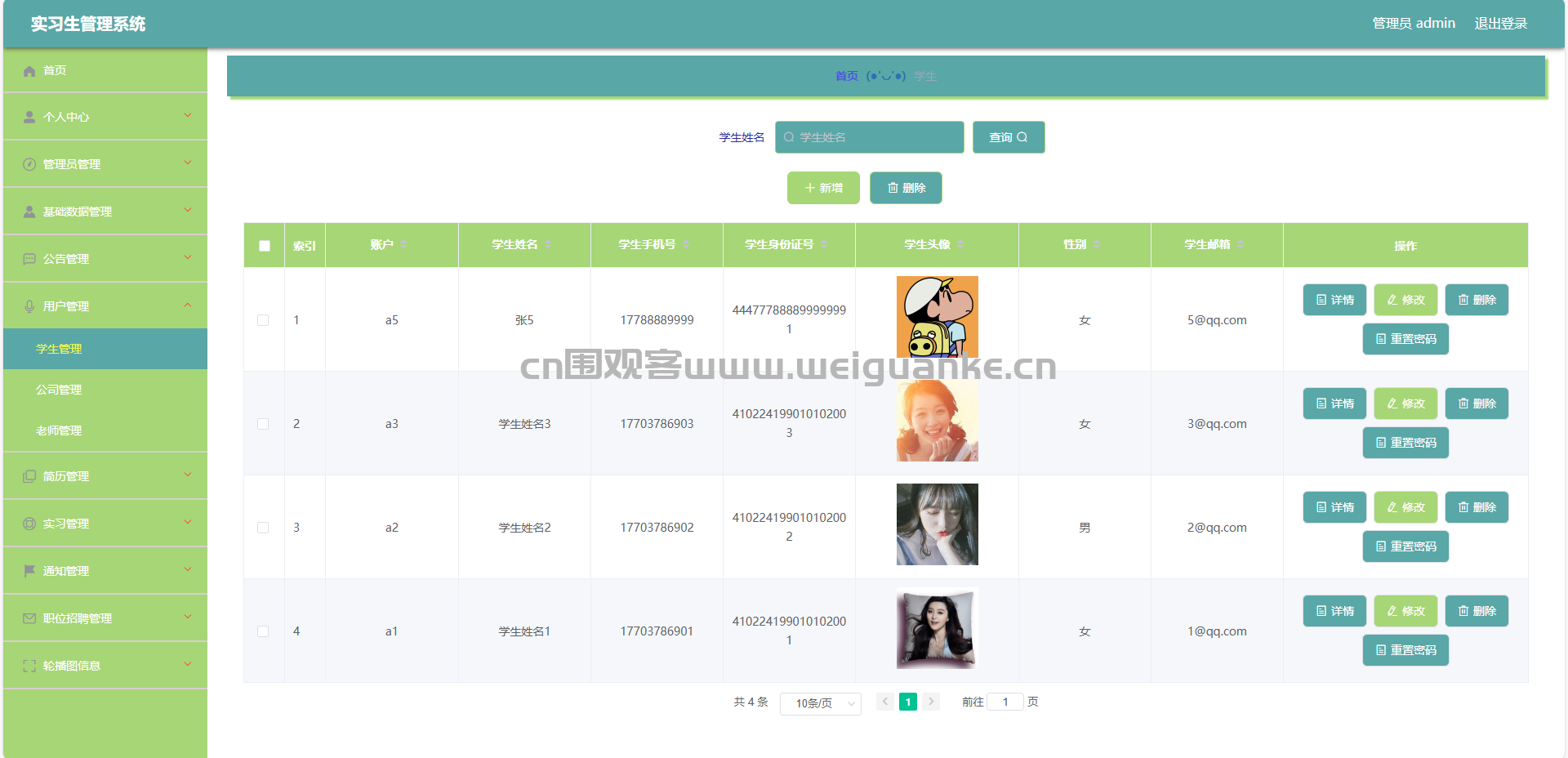Open the 10条/页 page size dropdown
The image size is (1568, 758).
pos(821,703)
